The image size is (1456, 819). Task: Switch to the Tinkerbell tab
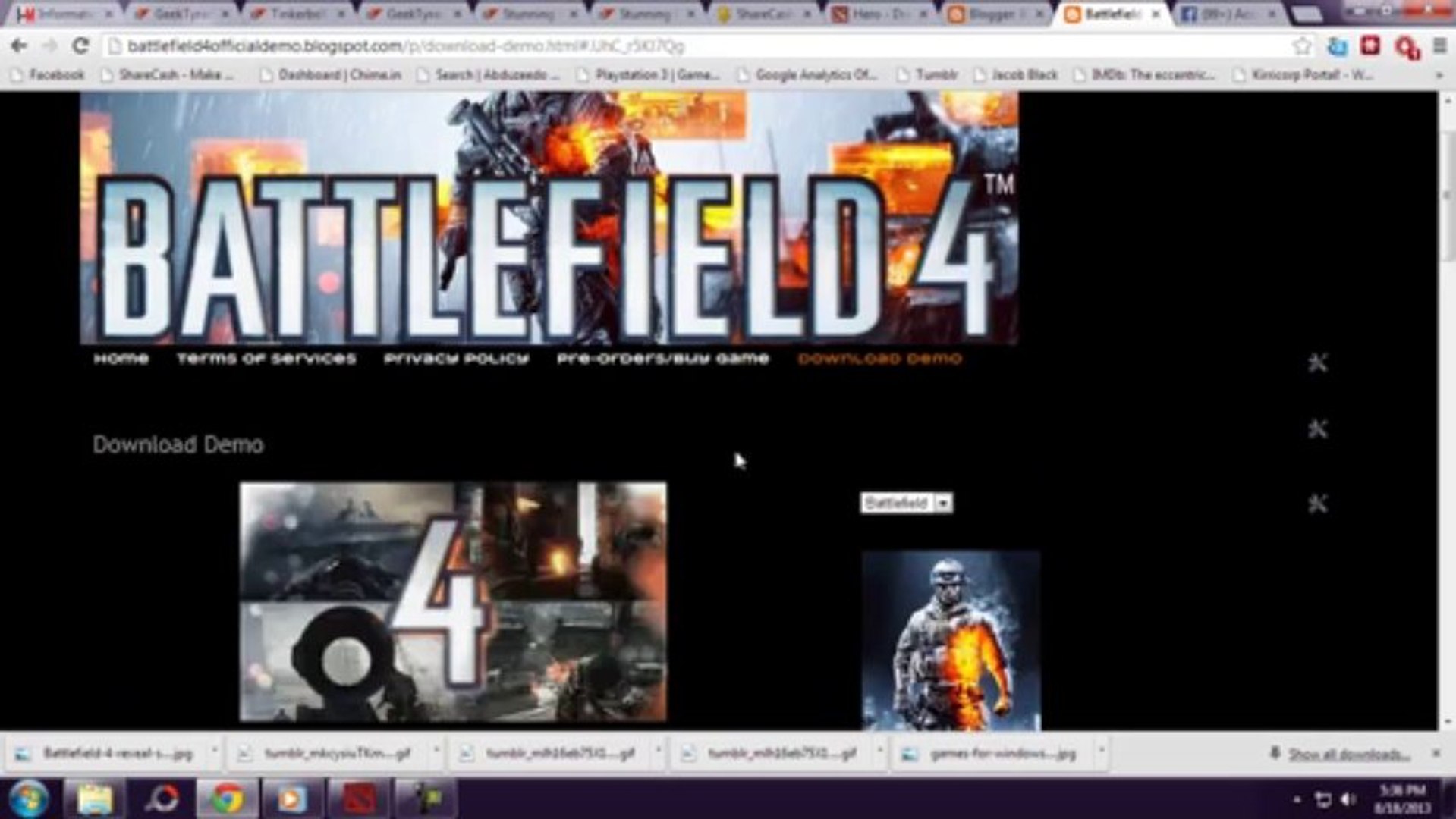pos(296,14)
